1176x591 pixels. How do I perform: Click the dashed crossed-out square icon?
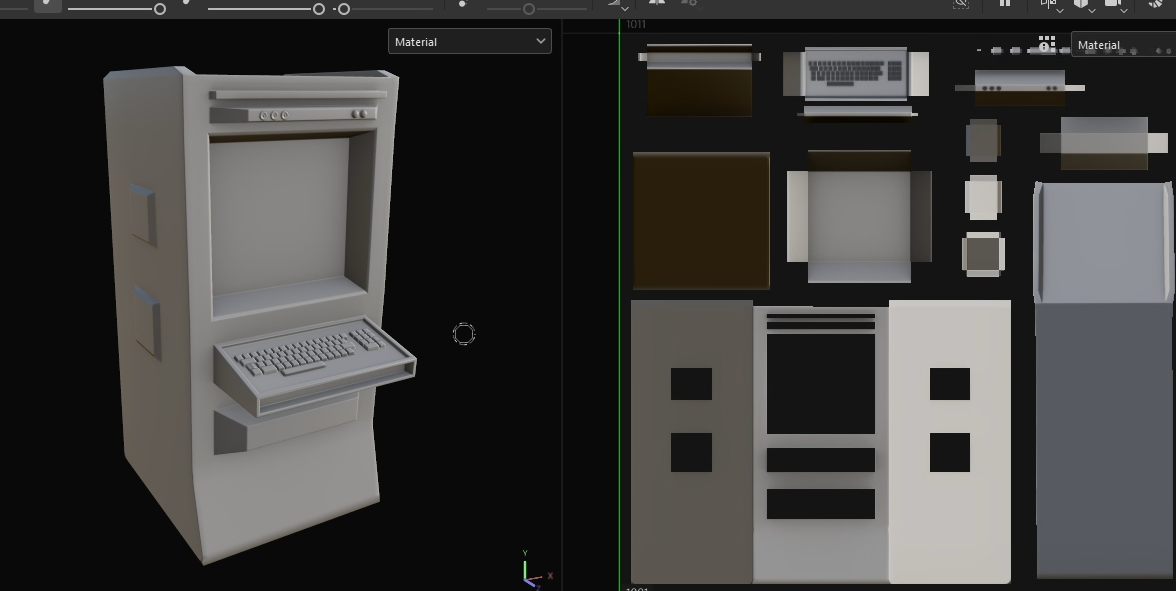[x=961, y=4]
